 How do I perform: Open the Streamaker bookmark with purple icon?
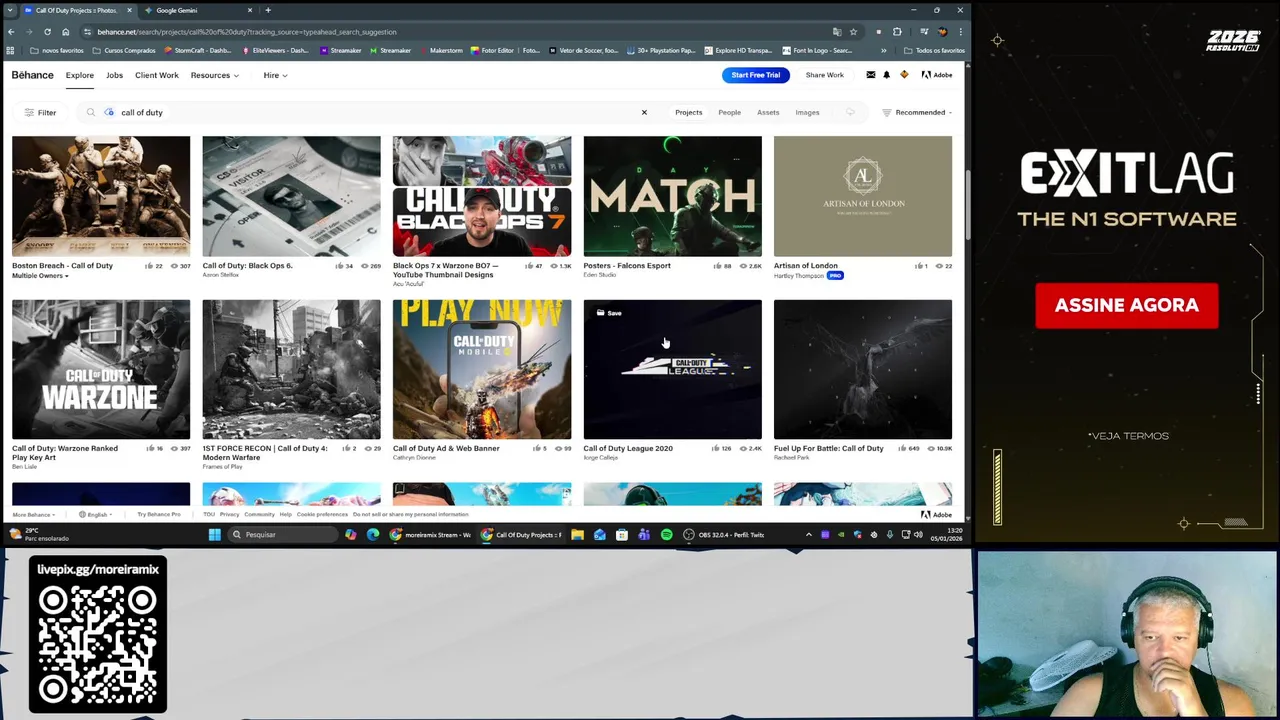[340, 50]
